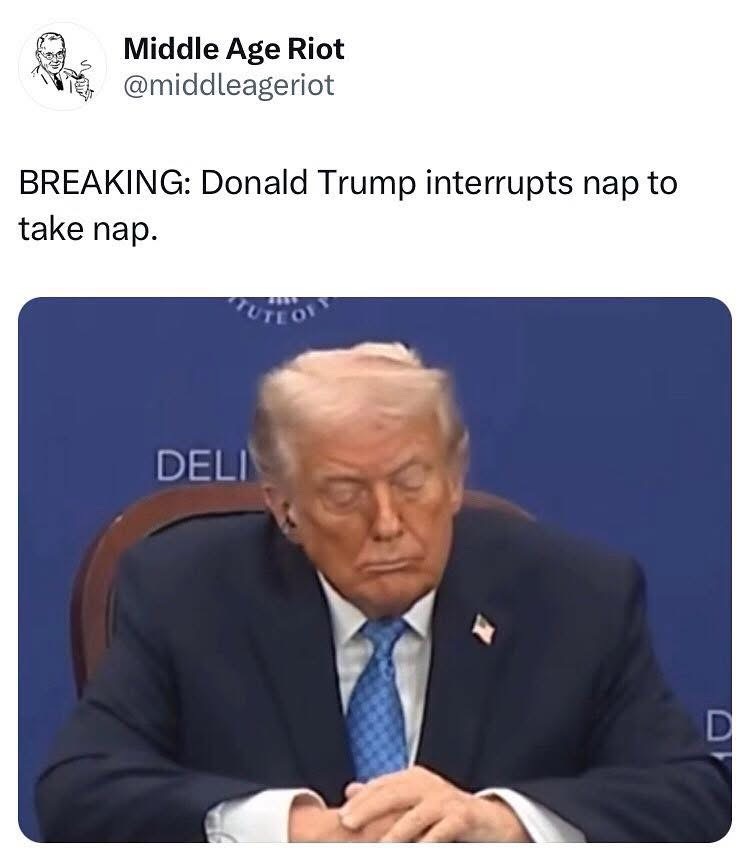Screen dimensions: 750x864
Task: Open the @middleageriot handle link
Action: pyautogui.click(x=229, y=85)
